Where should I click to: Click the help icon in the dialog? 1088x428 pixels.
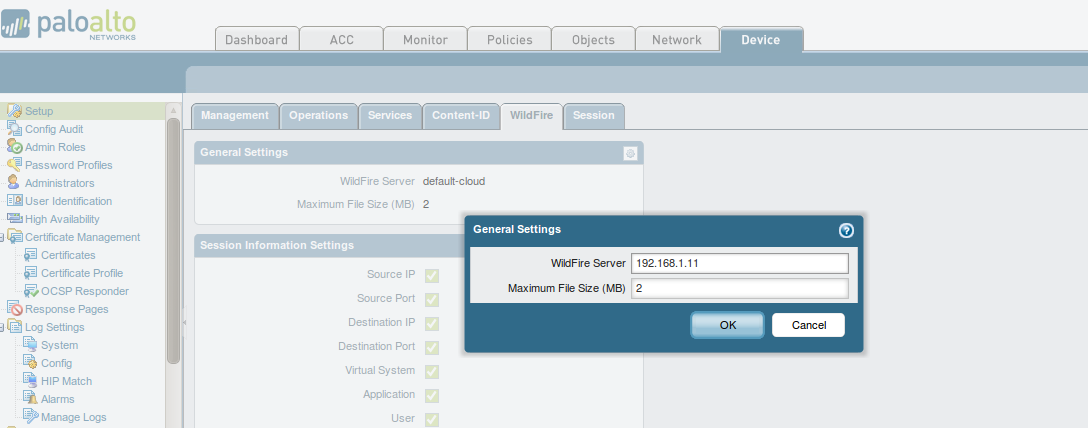pyautogui.click(x=846, y=230)
